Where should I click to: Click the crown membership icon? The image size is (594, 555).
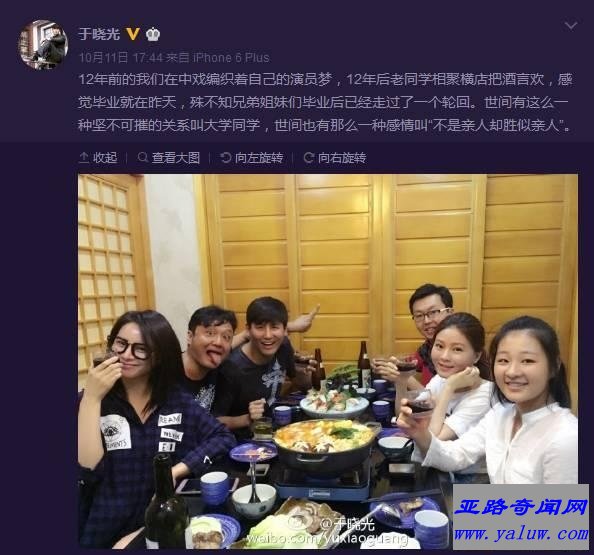(x=153, y=34)
